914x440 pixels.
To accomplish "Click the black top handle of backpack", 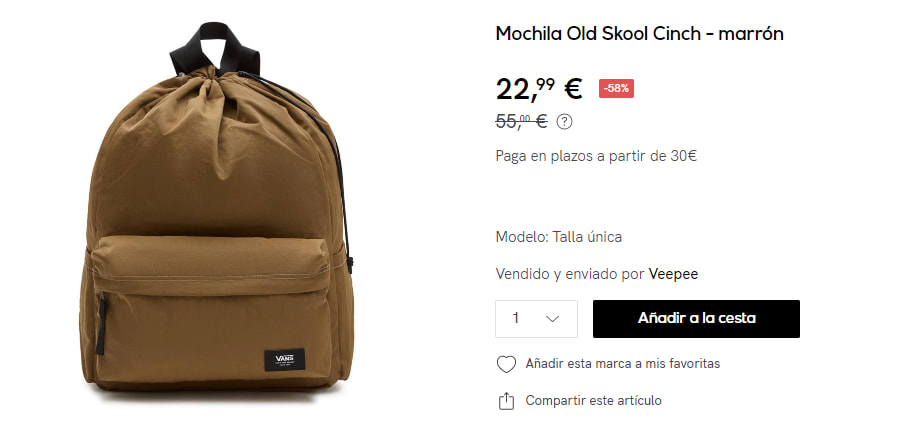I will pyautogui.click(x=215, y=48).
